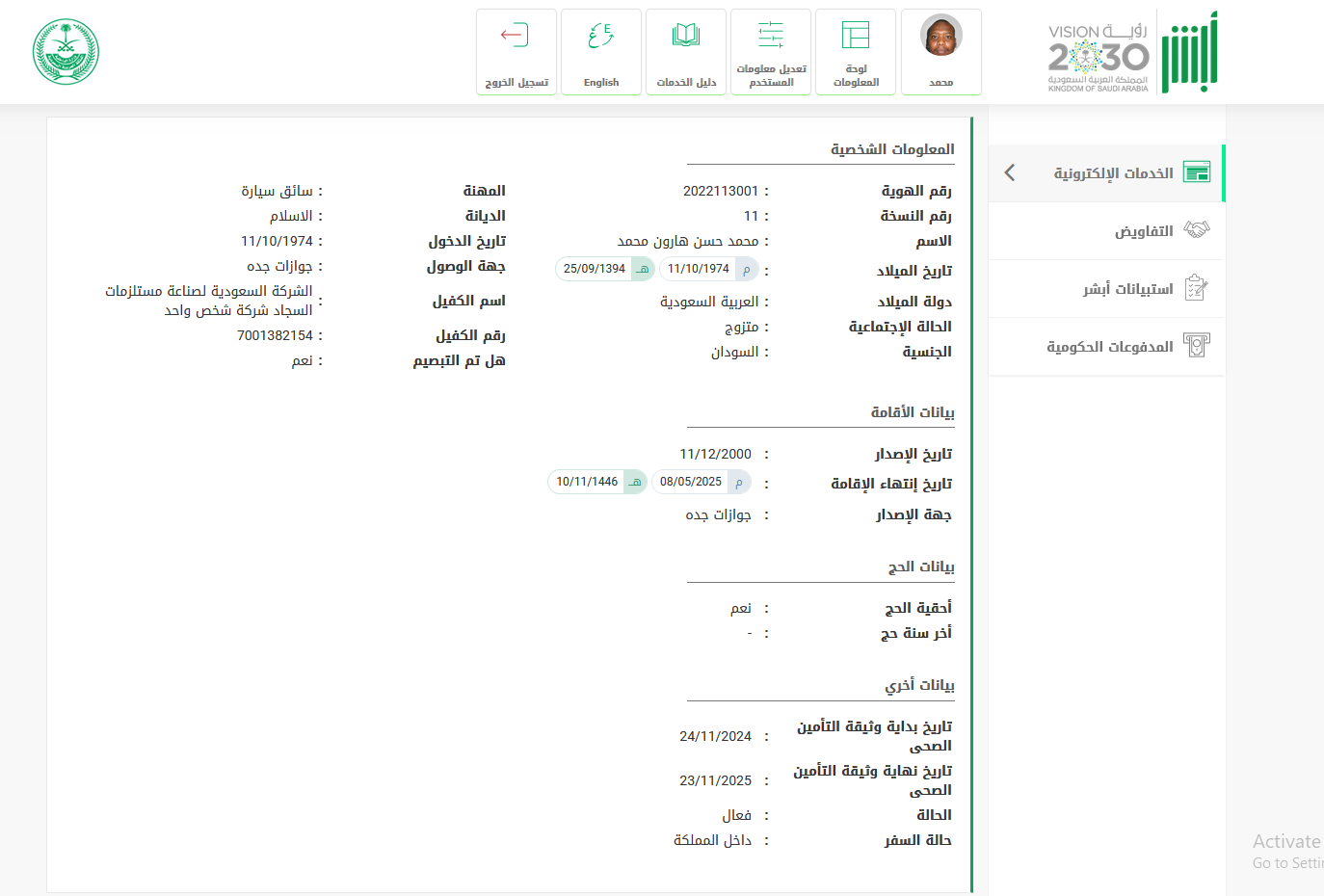Click the logout arrow icon
The height and width of the screenshot is (896, 1324).
tap(515, 37)
